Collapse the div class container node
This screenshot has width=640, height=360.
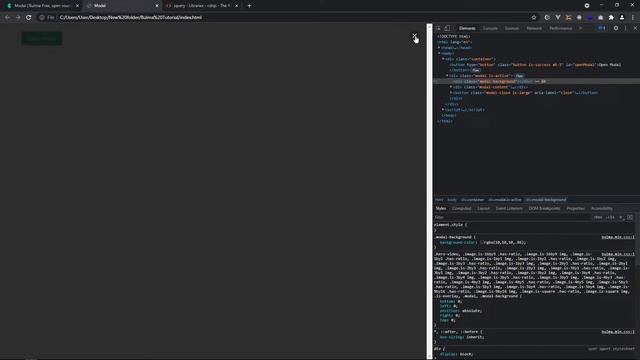443,59
